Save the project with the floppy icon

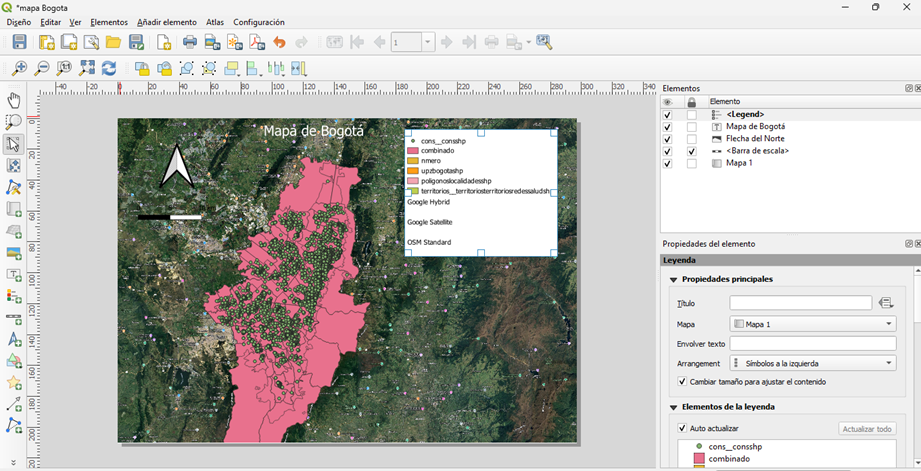click(x=19, y=42)
